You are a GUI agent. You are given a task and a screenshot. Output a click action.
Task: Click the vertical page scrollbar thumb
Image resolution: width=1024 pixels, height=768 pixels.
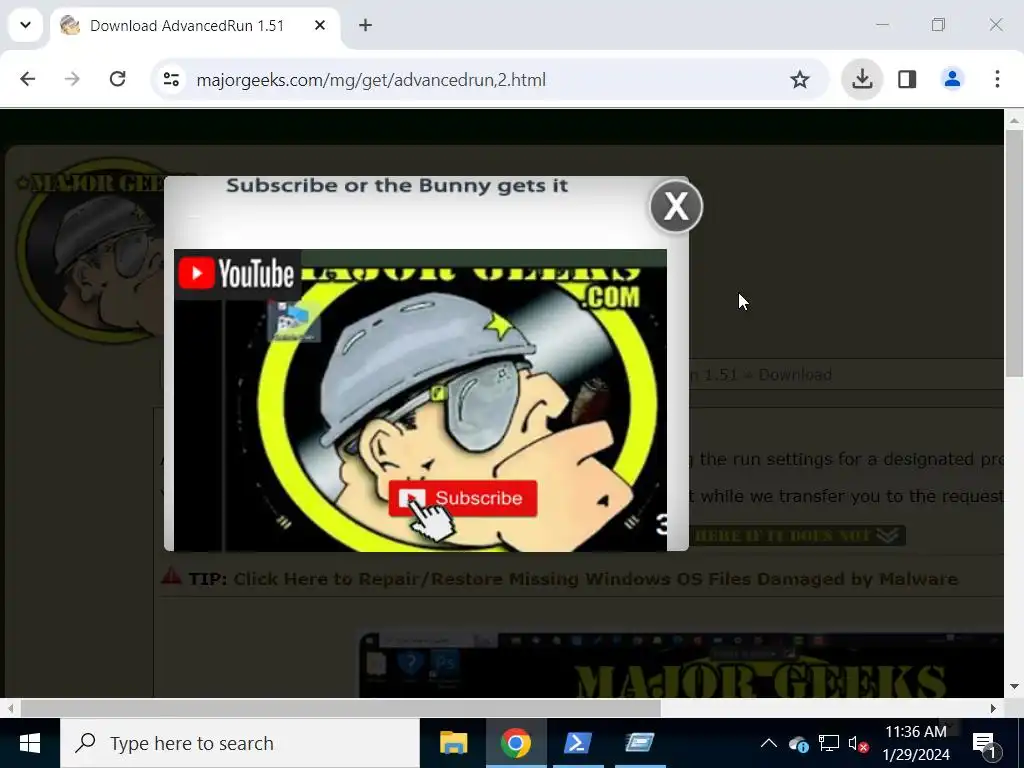1014,253
